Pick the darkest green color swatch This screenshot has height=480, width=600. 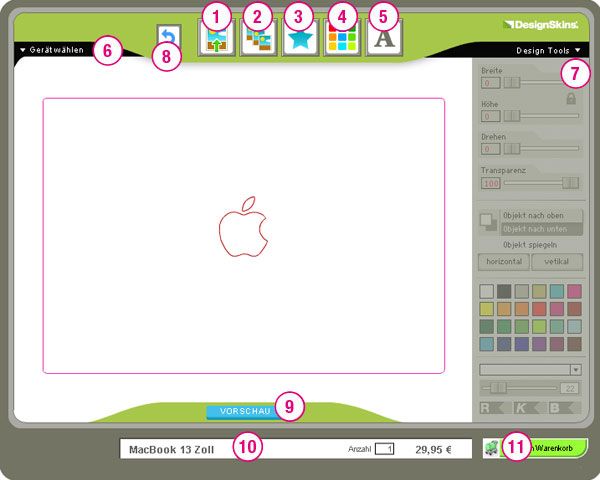(486, 327)
